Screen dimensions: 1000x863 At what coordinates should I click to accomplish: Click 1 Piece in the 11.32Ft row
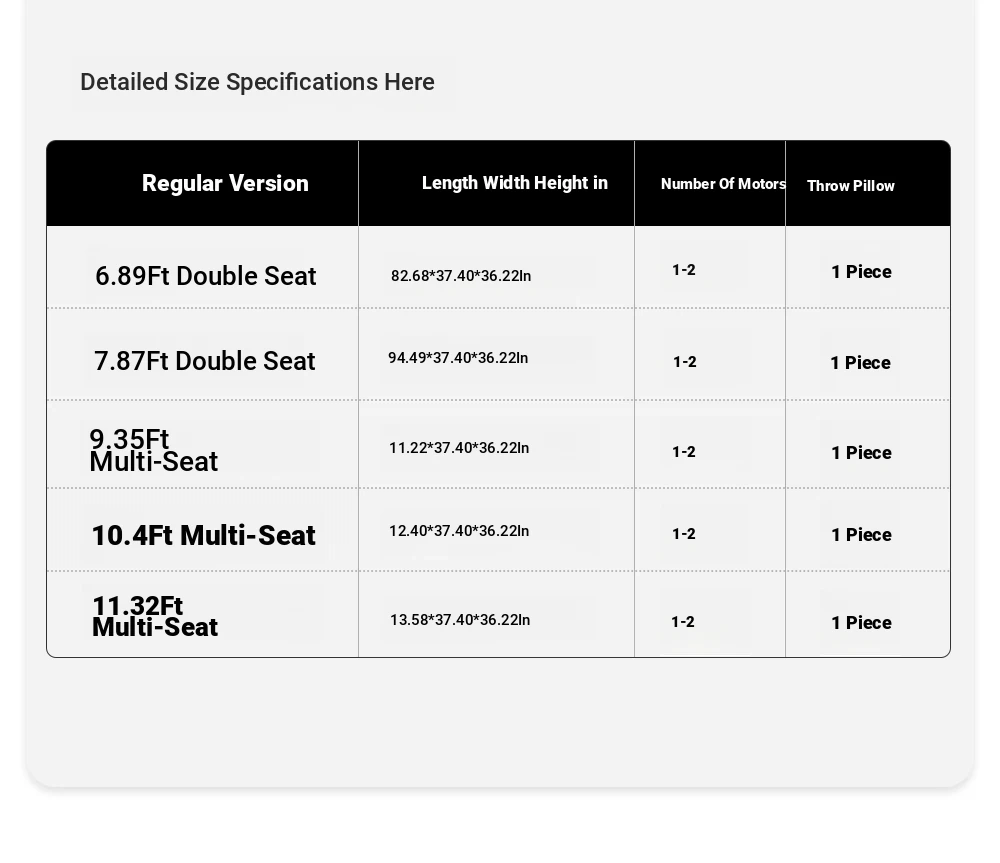click(861, 623)
